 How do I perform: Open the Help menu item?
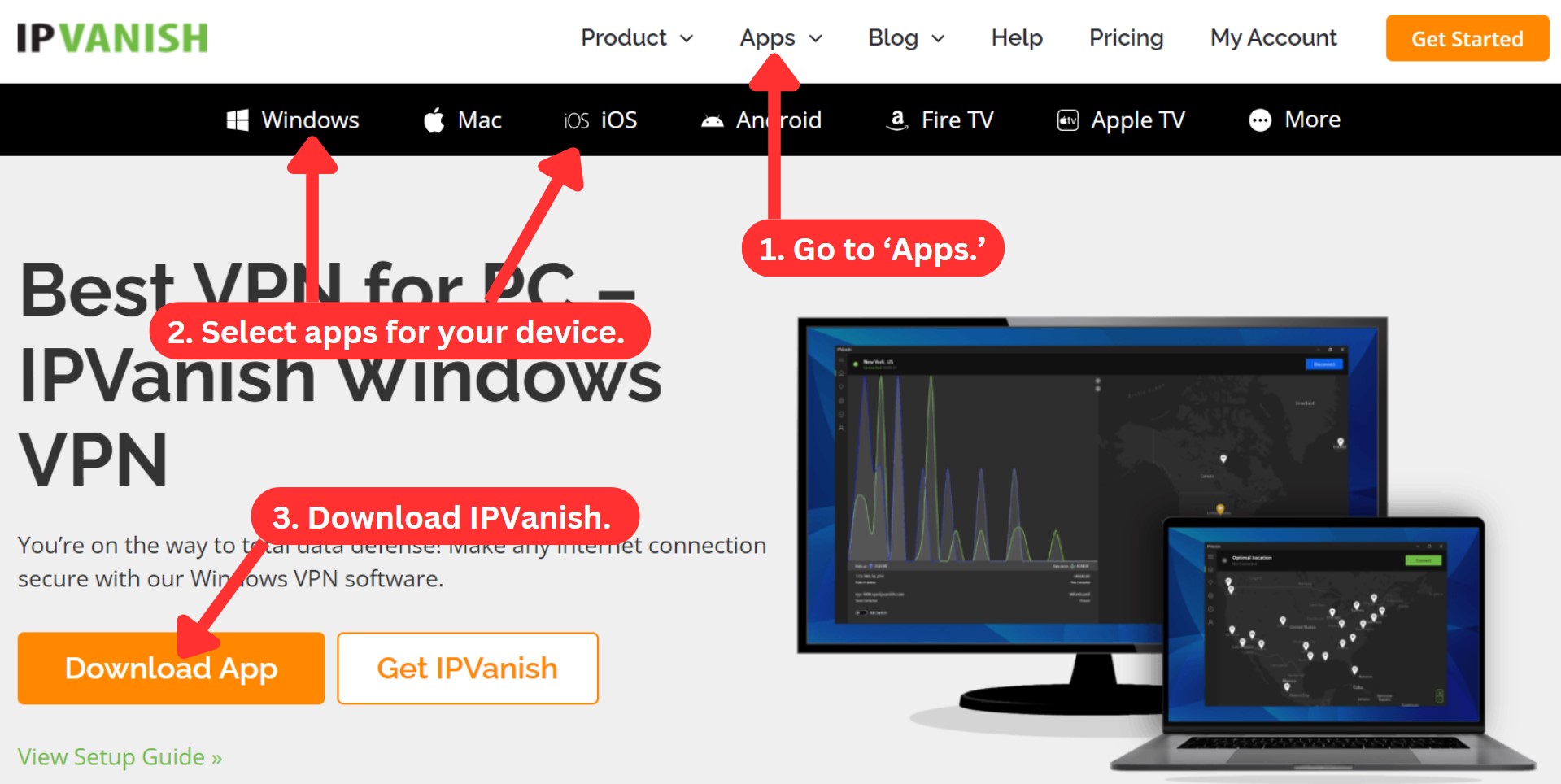pos(1017,37)
